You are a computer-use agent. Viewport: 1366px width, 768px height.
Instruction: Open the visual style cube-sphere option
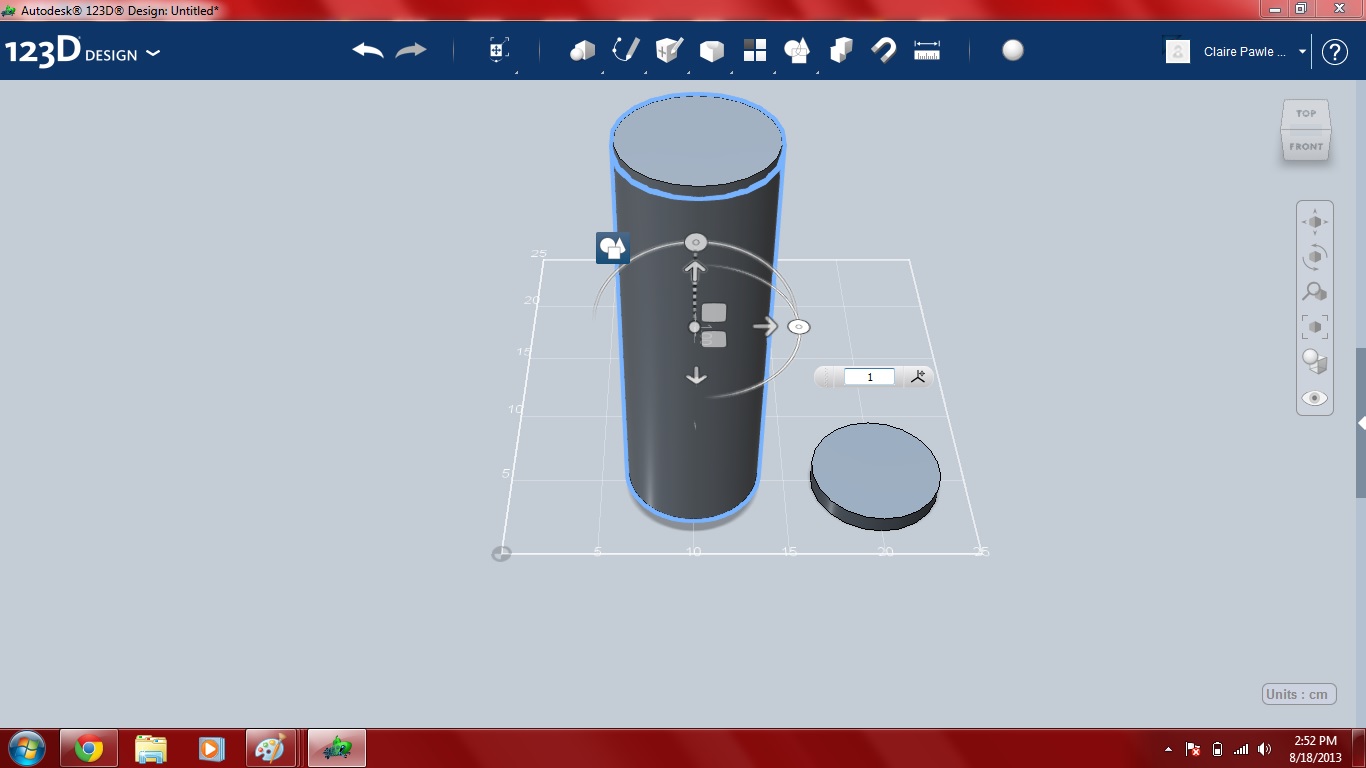pyautogui.click(x=1315, y=362)
